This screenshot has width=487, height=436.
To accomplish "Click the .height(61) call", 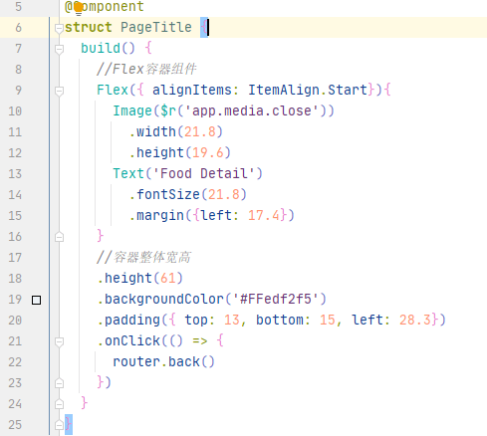I will [x=140, y=278].
